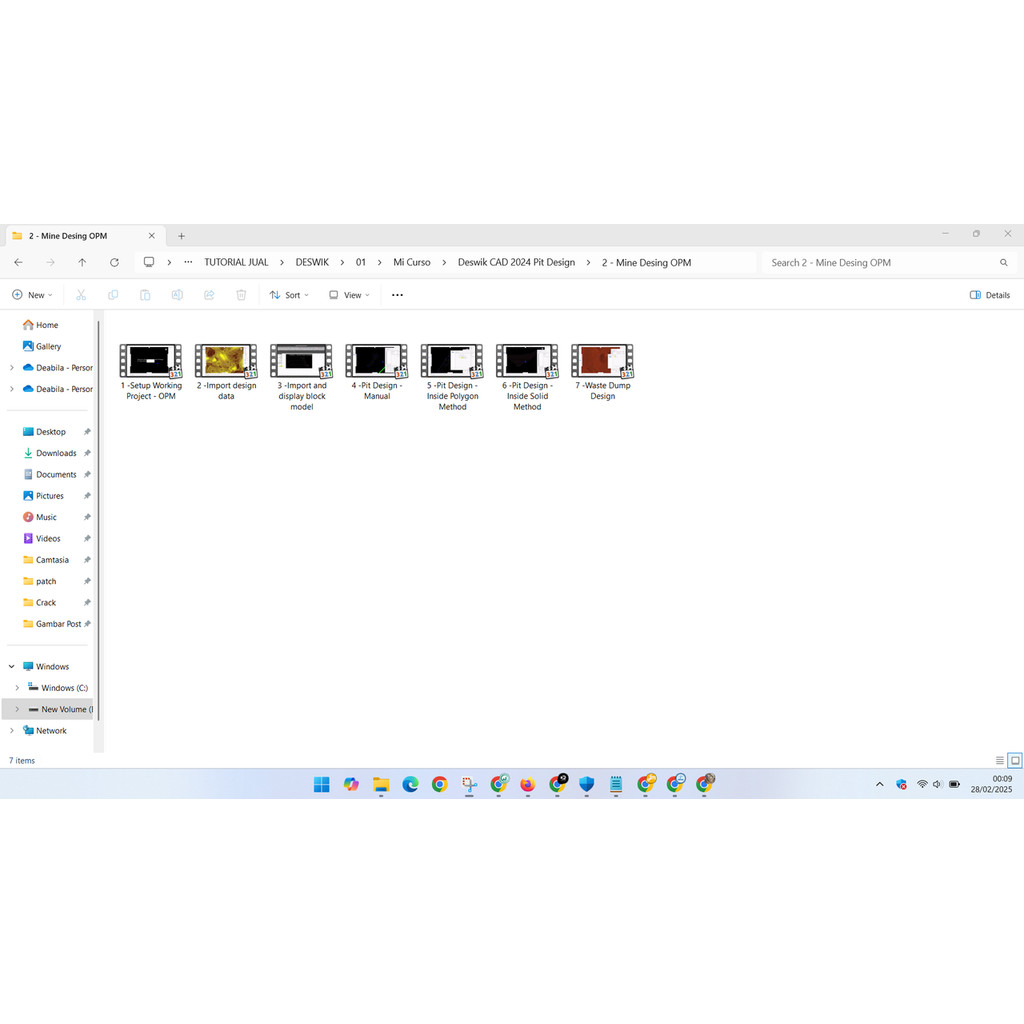Select 1 -Setup Working Project - OPM video

pyautogui.click(x=151, y=373)
